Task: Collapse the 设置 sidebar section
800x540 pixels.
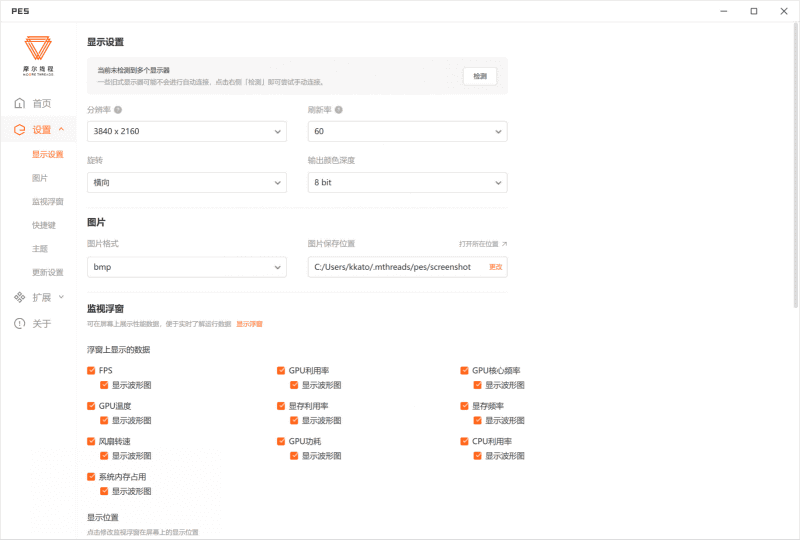Action: (61, 130)
